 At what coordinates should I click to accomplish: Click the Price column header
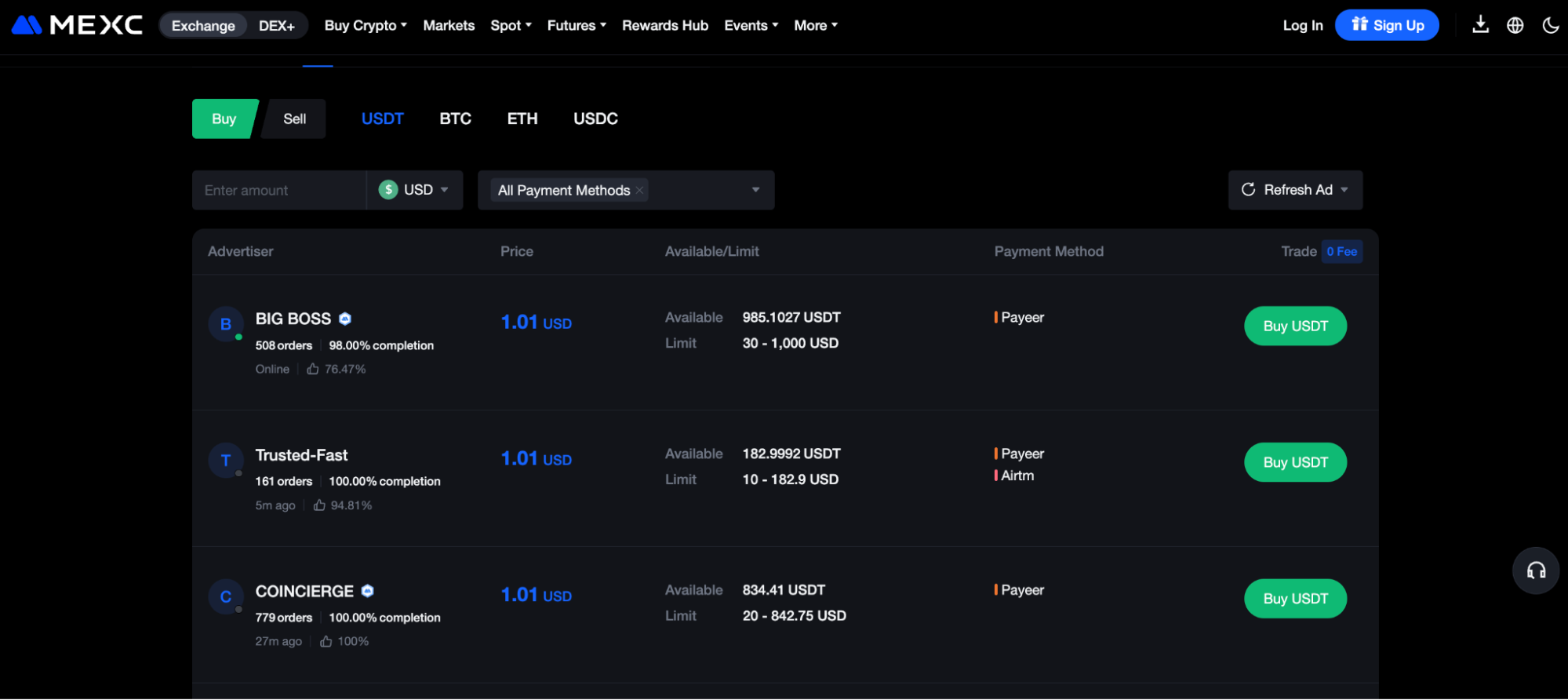tap(517, 251)
